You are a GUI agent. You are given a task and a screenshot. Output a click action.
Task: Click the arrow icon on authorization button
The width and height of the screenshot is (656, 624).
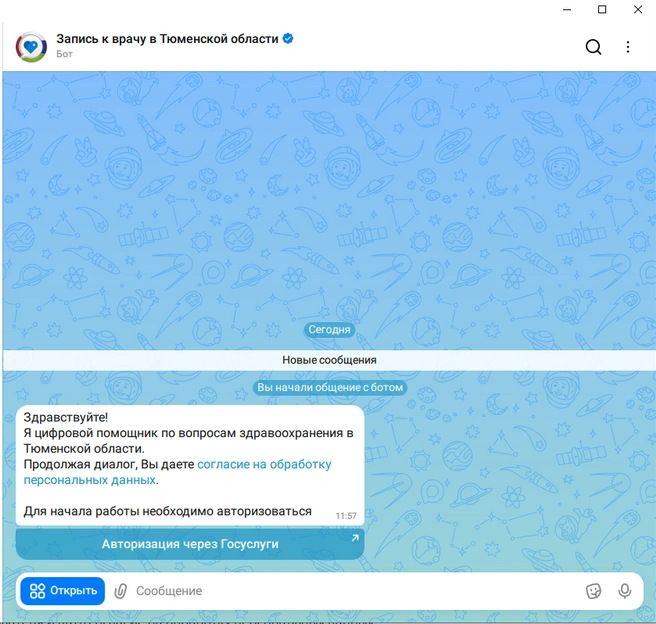click(x=355, y=538)
